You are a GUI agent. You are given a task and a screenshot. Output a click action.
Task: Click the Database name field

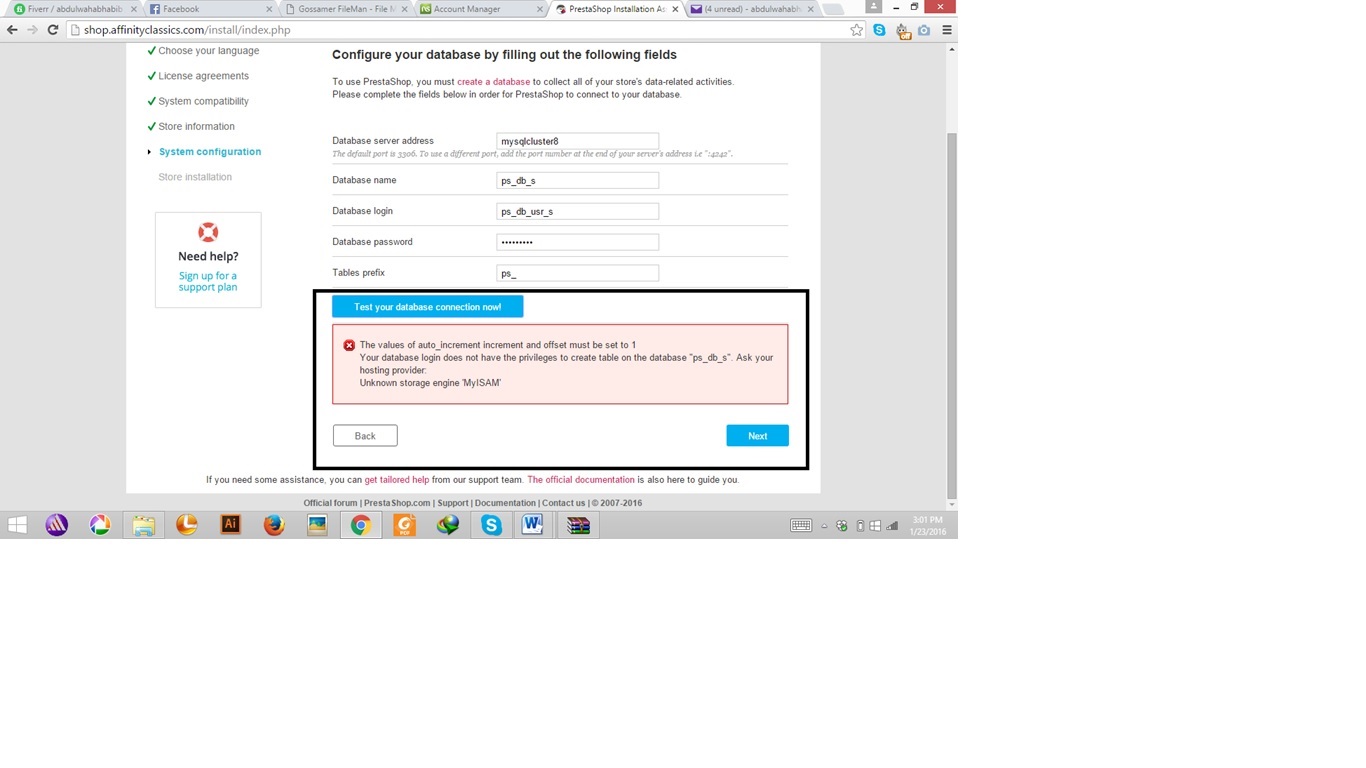pyautogui.click(x=578, y=180)
